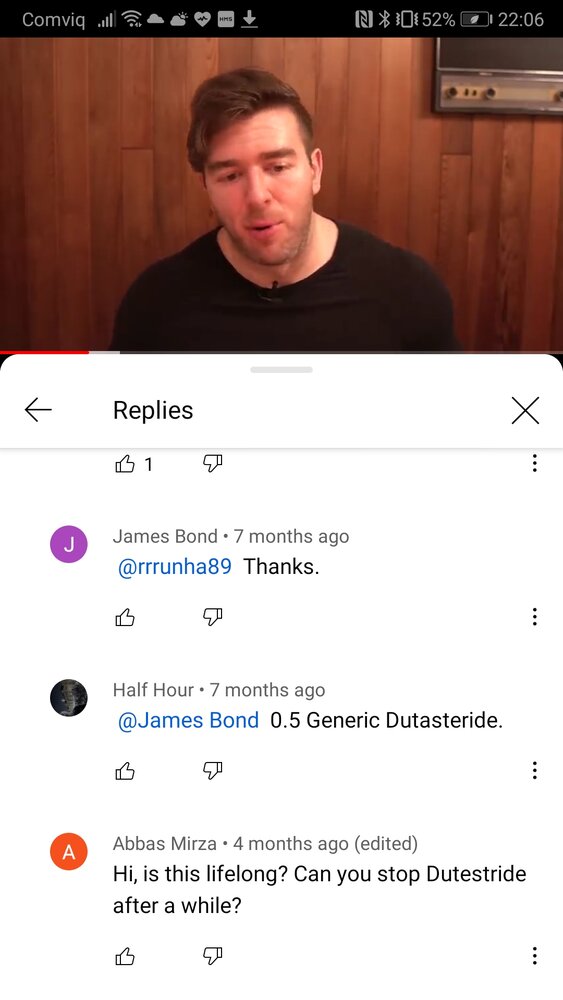563x1000 pixels.
Task: Like Half Hour's Dutasteride reply
Action: click(x=125, y=771)
